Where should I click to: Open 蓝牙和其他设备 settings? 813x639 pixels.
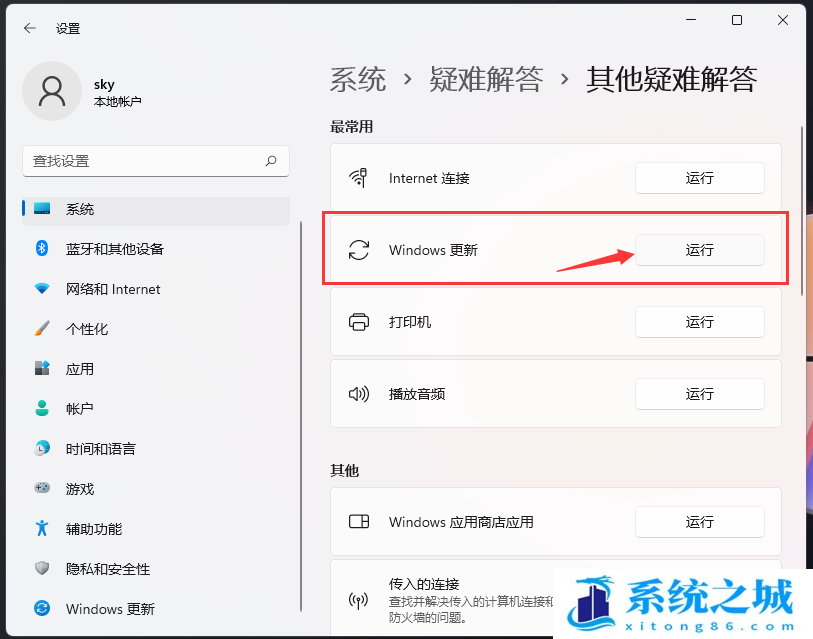114,249
